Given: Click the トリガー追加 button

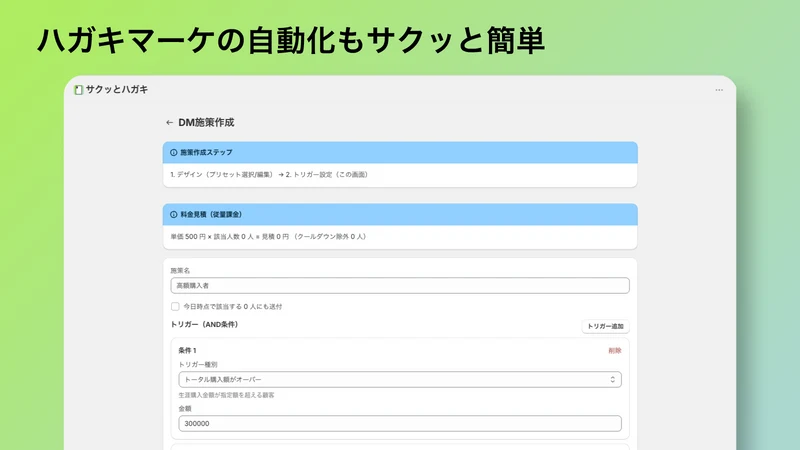Looking at the screenshot, I should click(605, 327).
